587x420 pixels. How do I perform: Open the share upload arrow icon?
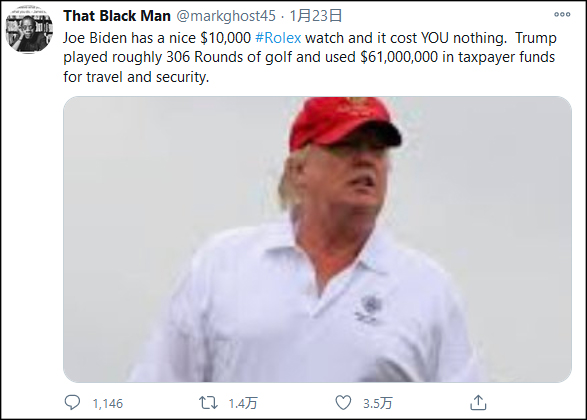[x=478, y=402]
